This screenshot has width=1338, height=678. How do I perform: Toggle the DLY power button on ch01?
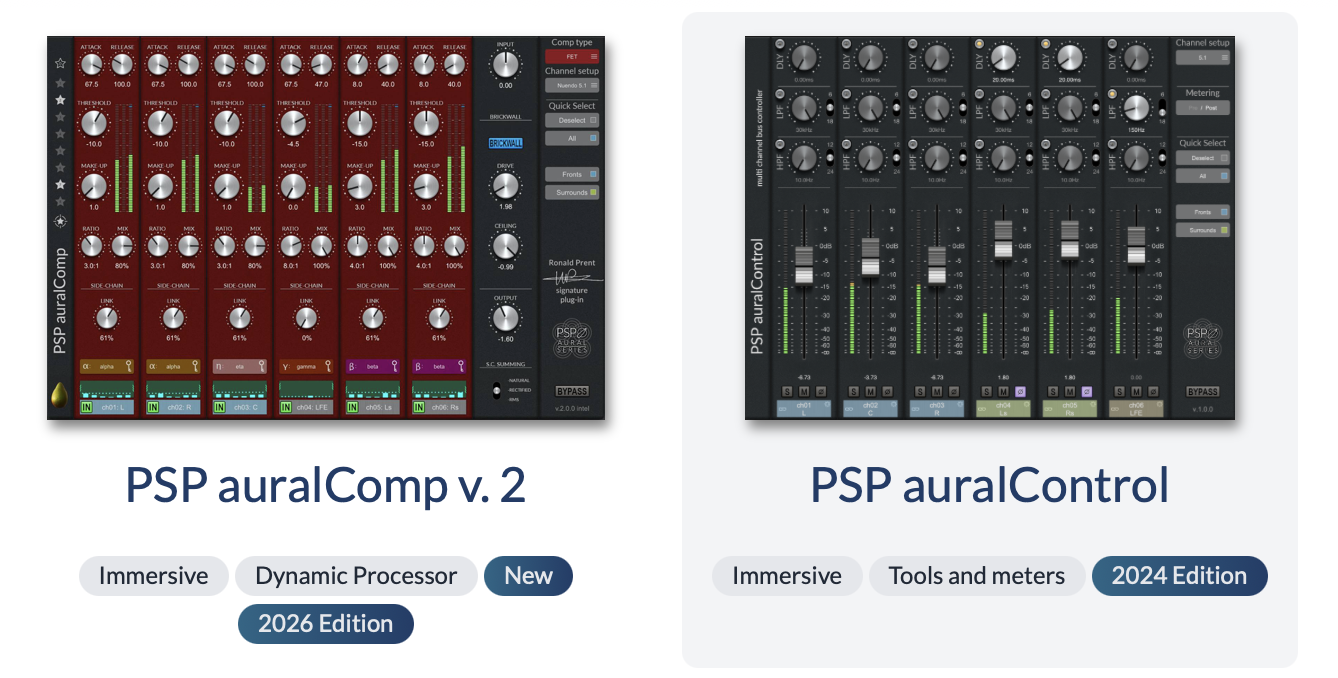pos(780,45)
